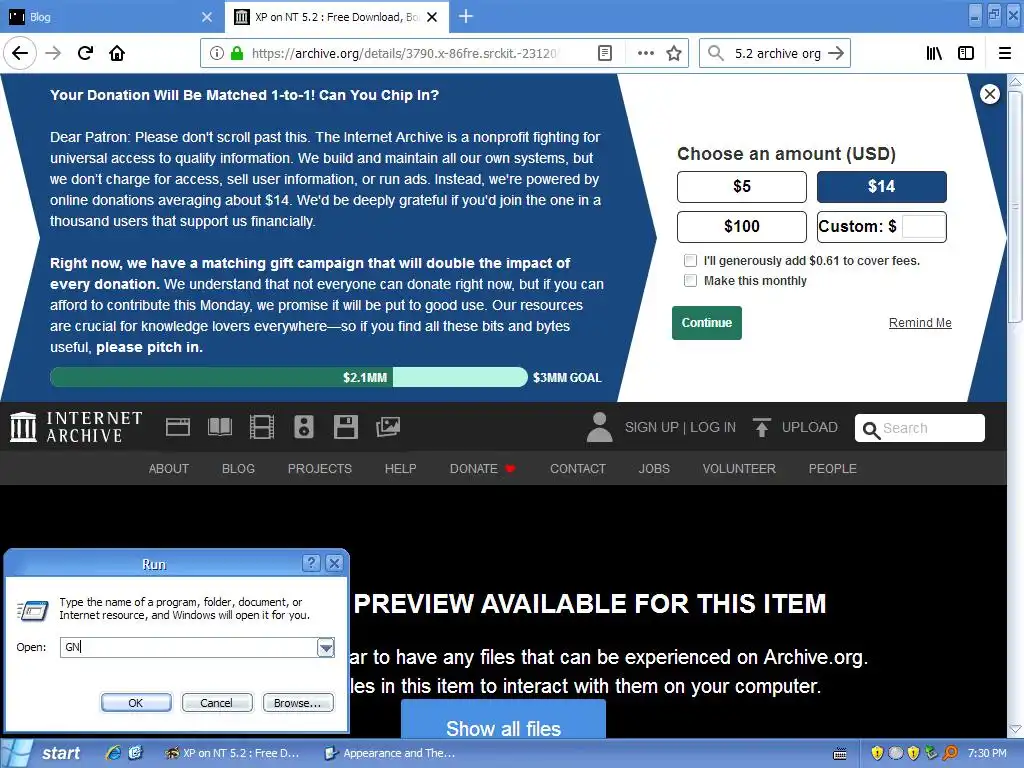Open on-screen keyboard tray icon
This screenshot has height=768, width=1024.
tap(840, 754)
